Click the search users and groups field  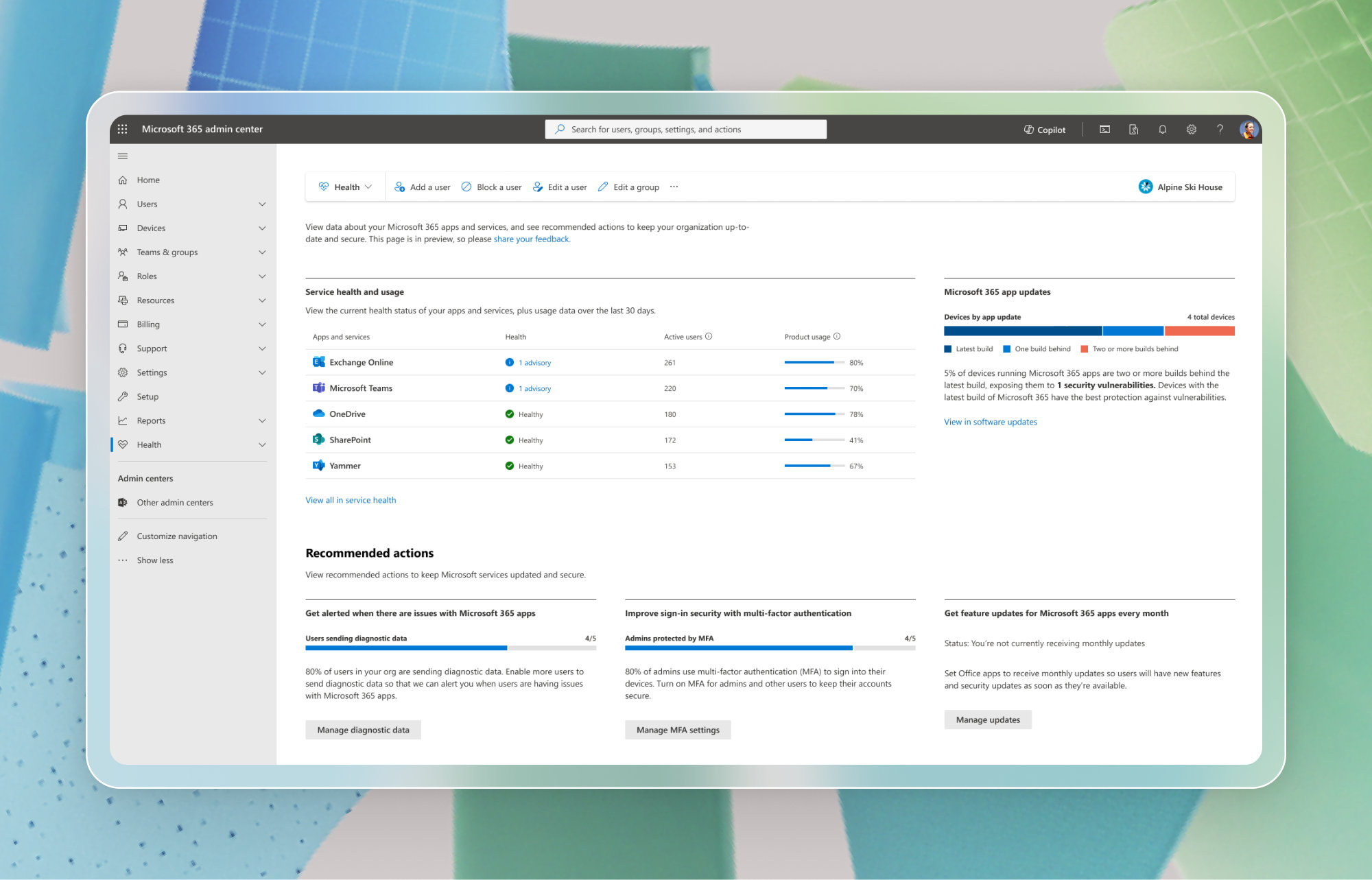point(686,129)
